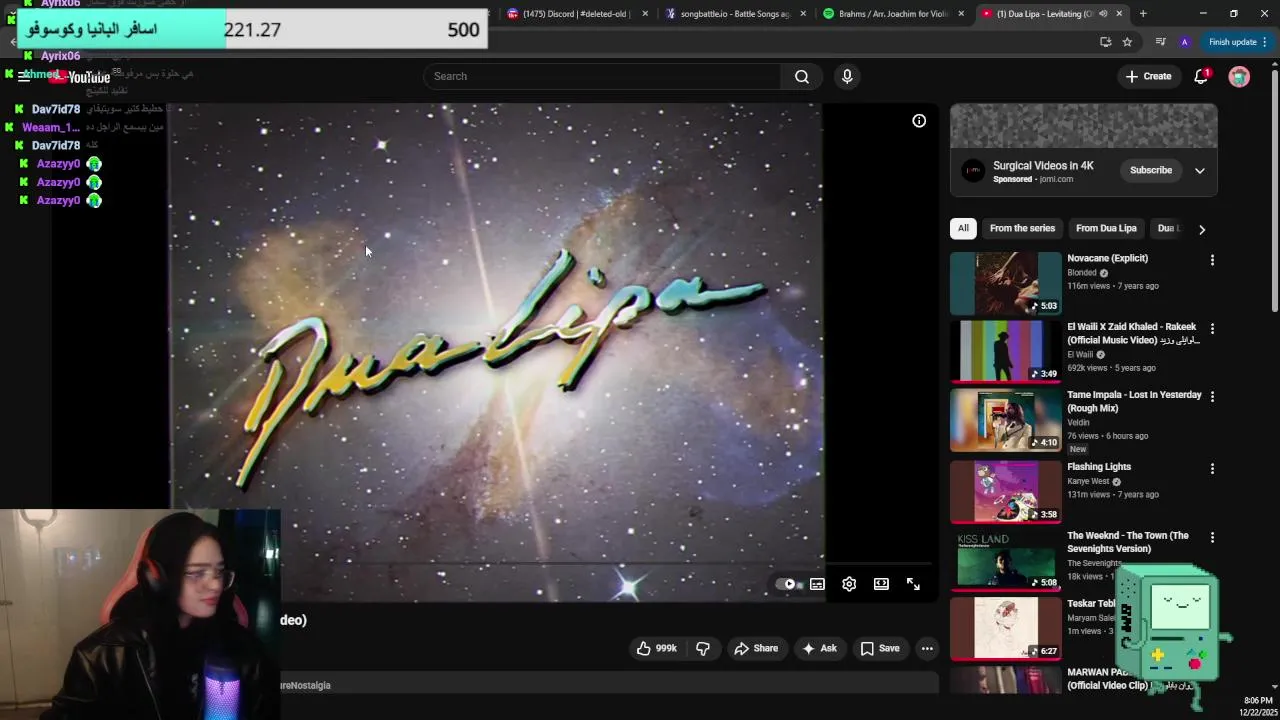Click the install app icon in address bar
Screen dimensions: 1280x720
coord(1105,42)
